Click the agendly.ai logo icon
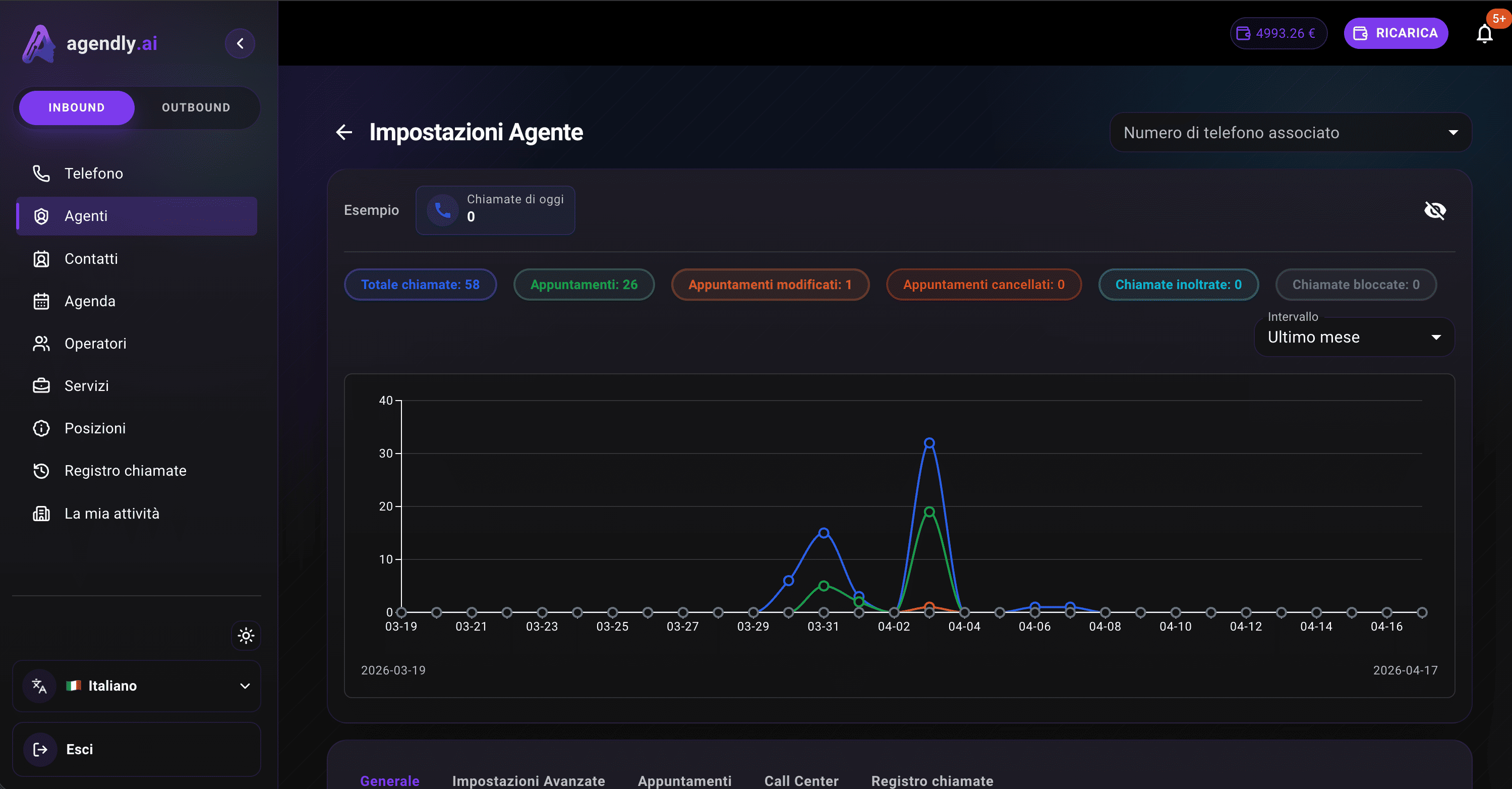 coord(39,43)
